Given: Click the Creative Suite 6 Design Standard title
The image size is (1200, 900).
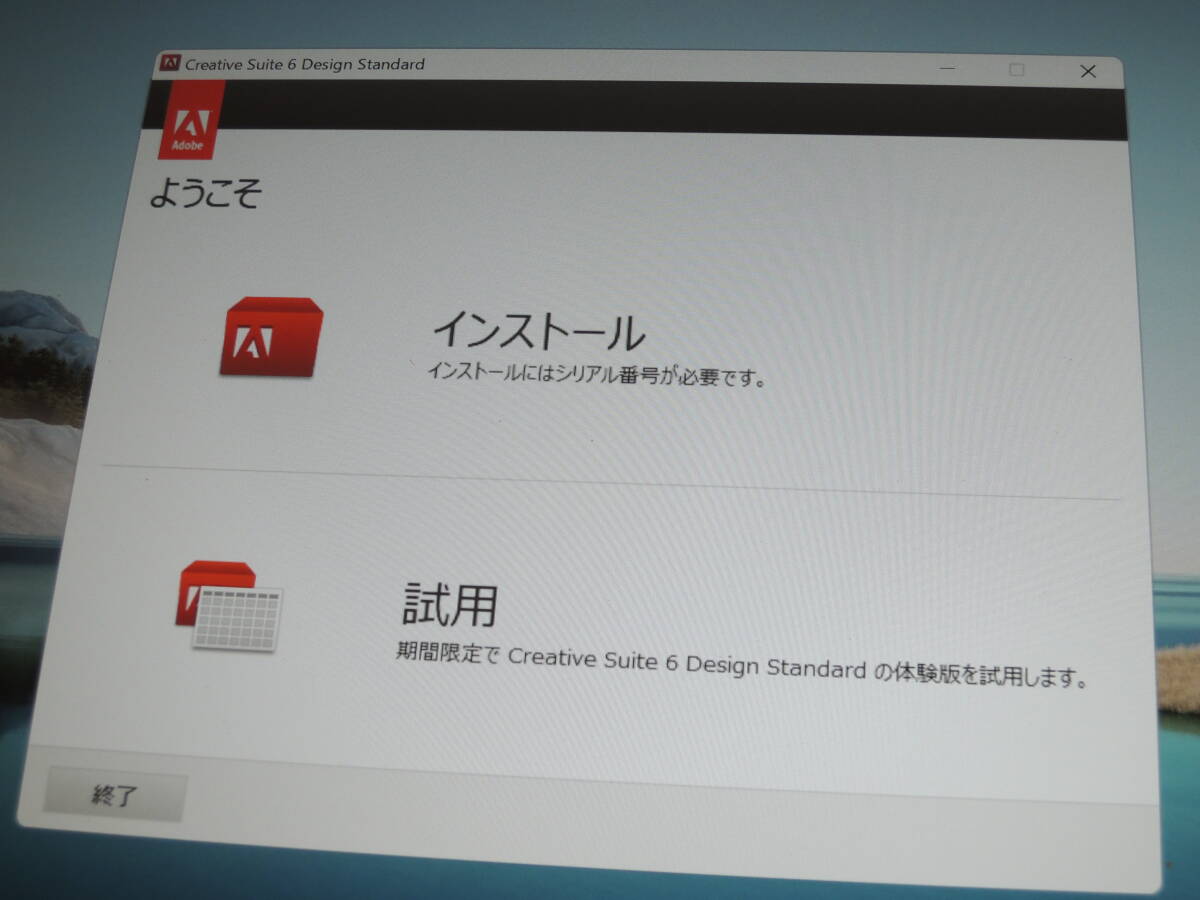Looking at the screenshot, I should [x=305, y=64].
